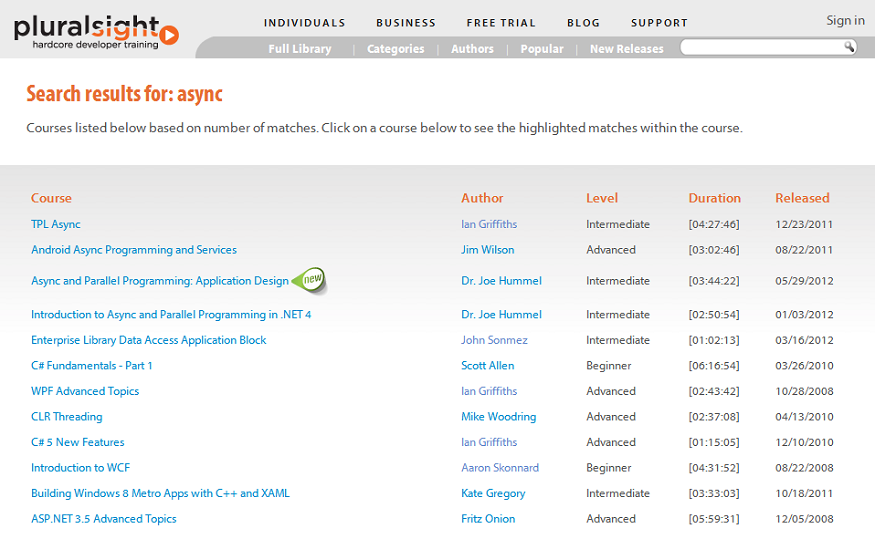
Task: Show the New Releases tab
Action: pos(626,49)
